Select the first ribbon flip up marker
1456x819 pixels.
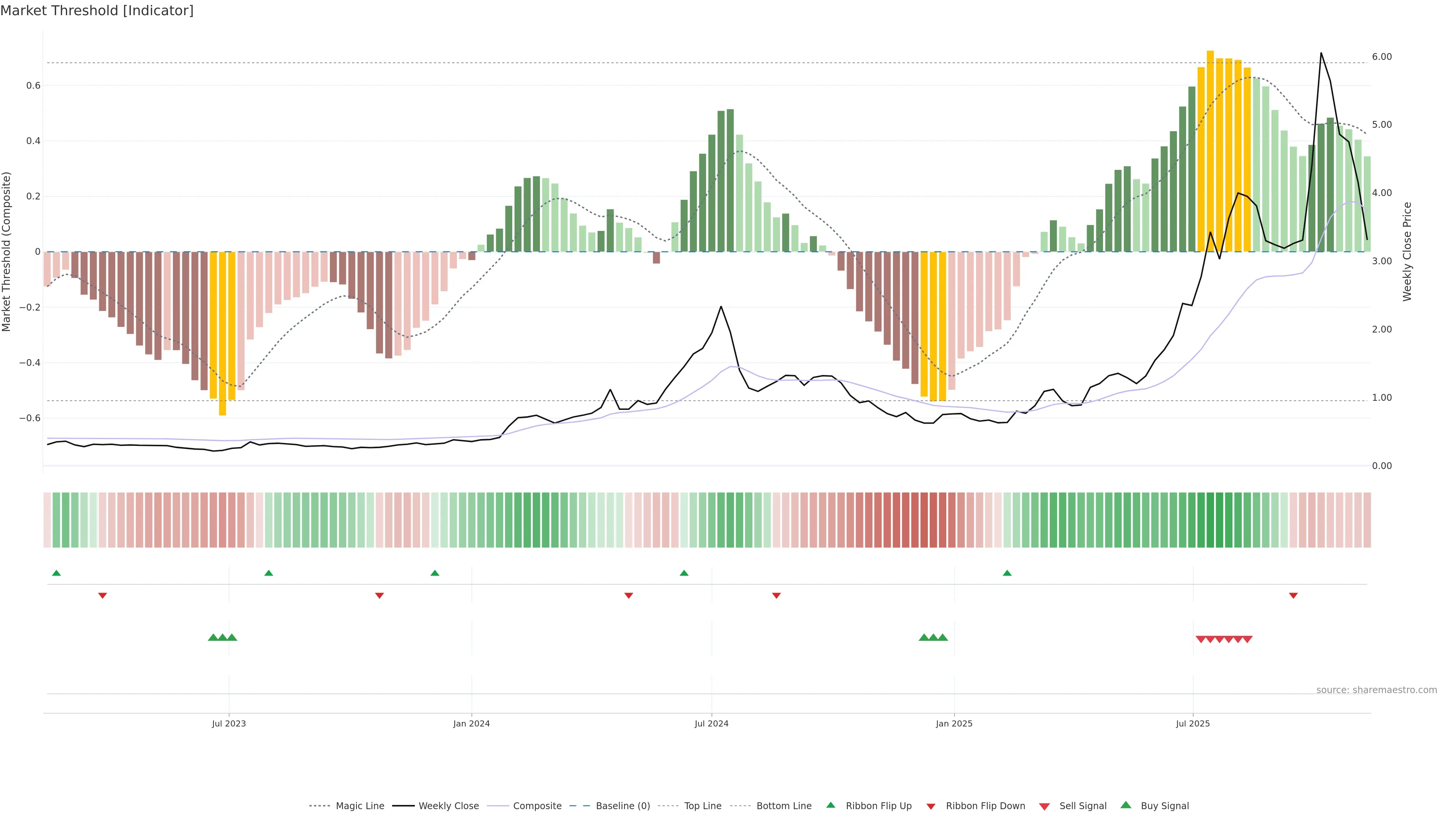(56, 573)
